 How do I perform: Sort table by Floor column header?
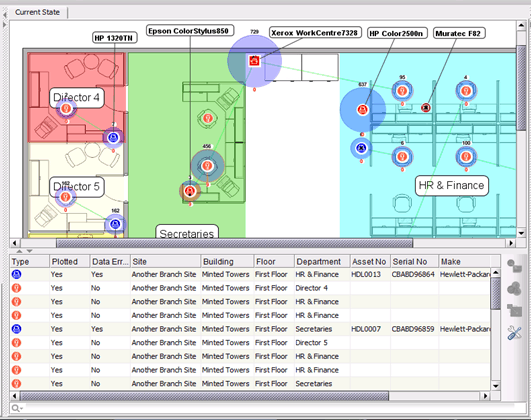tap(274, 261)
